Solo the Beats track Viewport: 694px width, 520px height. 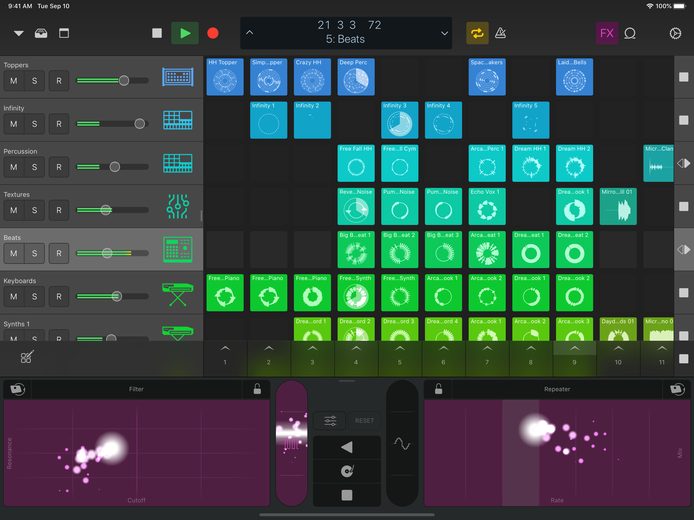[x=35, y=253]
